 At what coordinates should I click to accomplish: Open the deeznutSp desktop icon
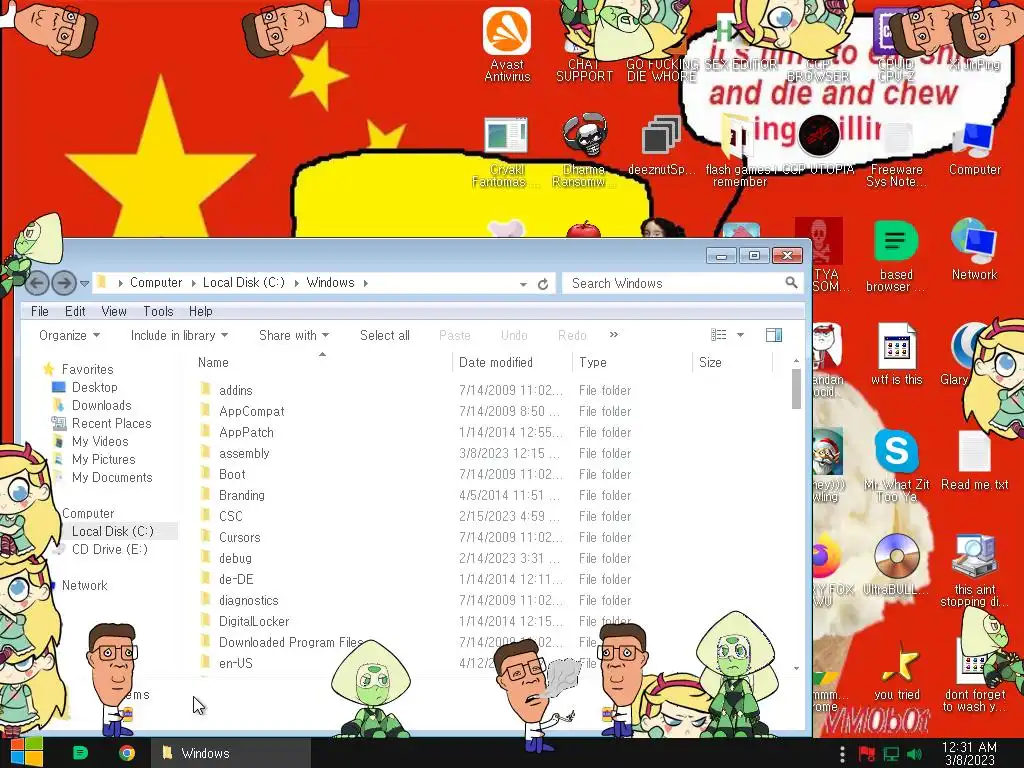(661, 145)
